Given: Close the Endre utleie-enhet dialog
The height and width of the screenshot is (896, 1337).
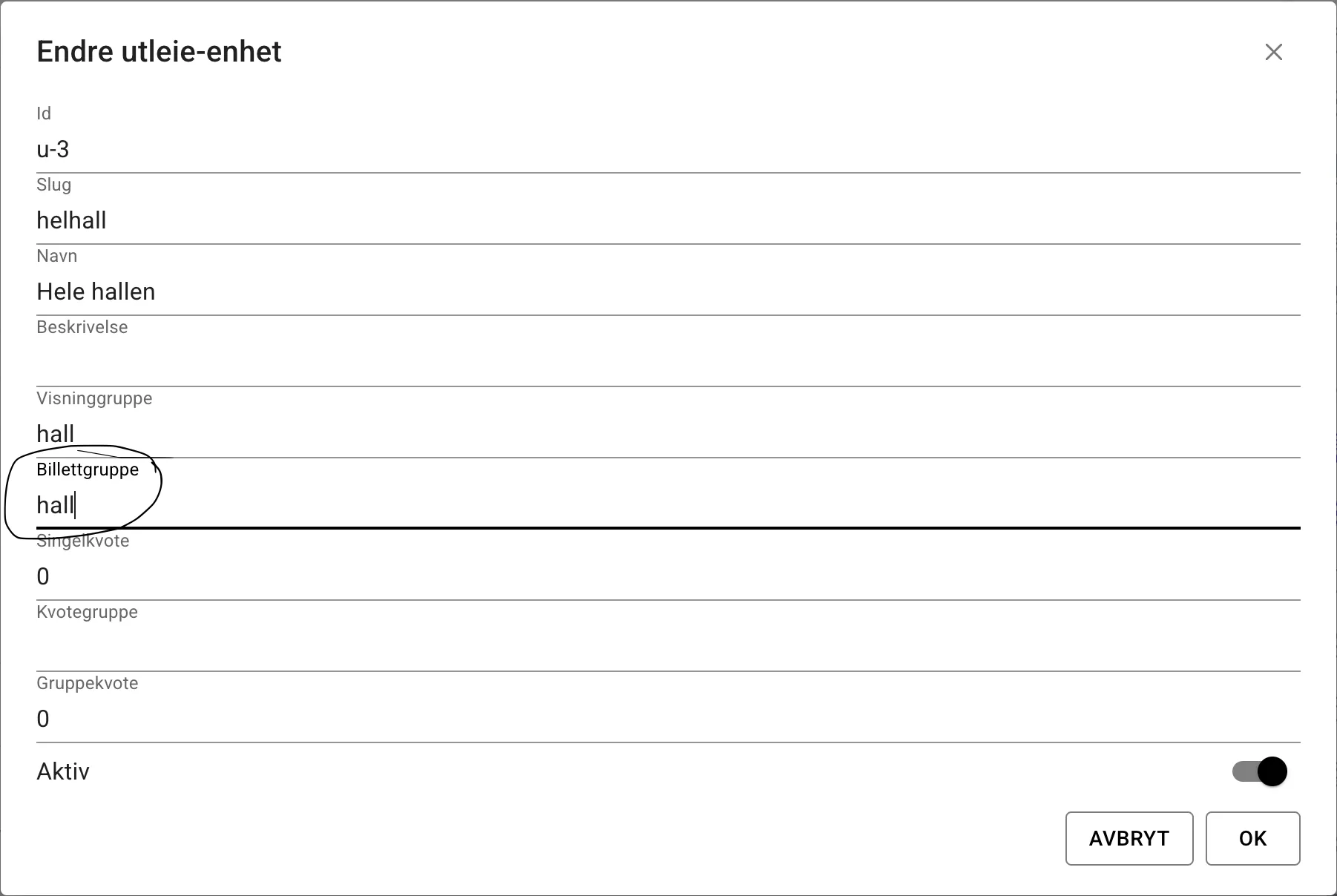Looking at the screenshot, I should click(1274, 52).
